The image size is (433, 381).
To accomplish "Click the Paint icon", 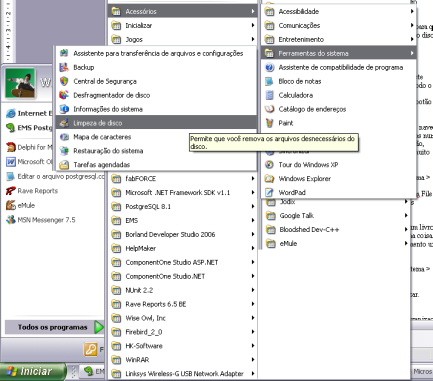I will 269,123.
